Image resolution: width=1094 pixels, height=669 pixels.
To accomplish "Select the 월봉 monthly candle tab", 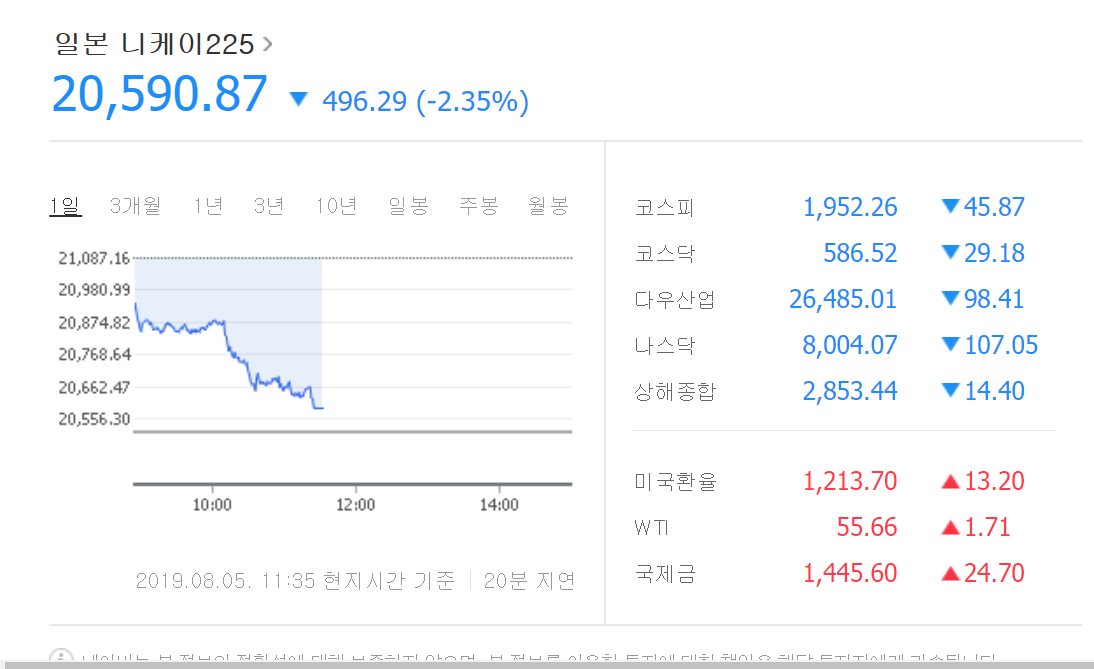I will tap(548, 206).
